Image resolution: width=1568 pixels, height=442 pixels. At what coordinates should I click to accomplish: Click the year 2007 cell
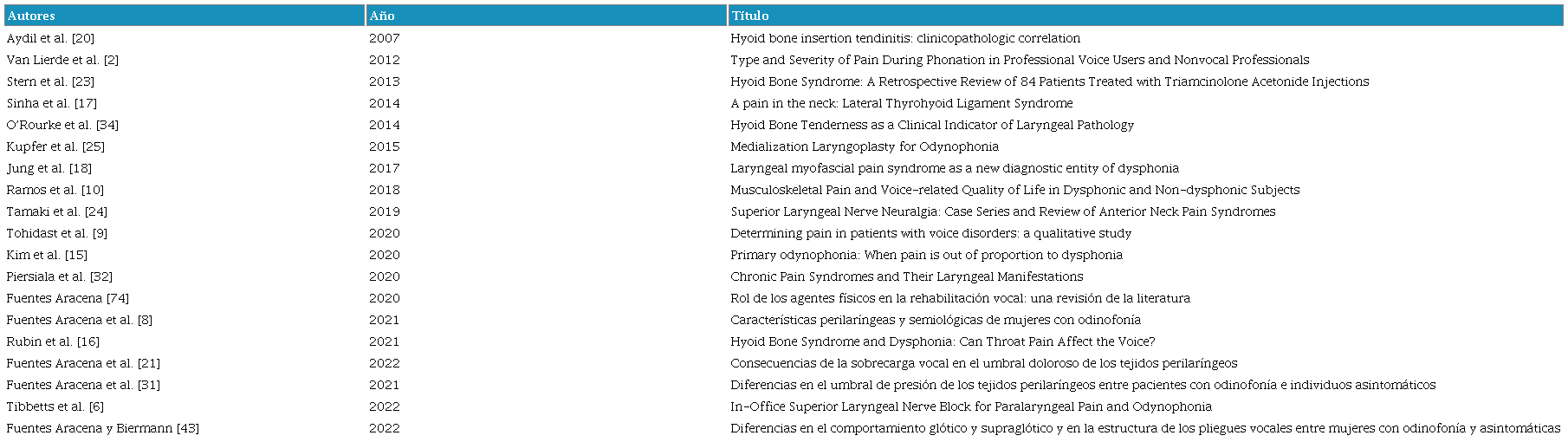384,38
